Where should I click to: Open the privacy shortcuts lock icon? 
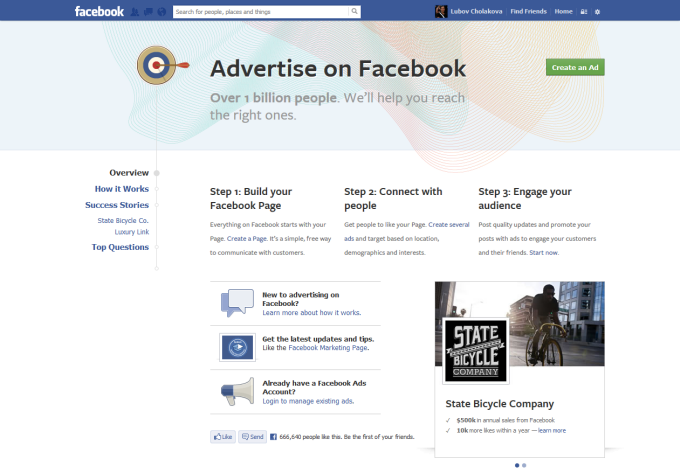[584, 12]
